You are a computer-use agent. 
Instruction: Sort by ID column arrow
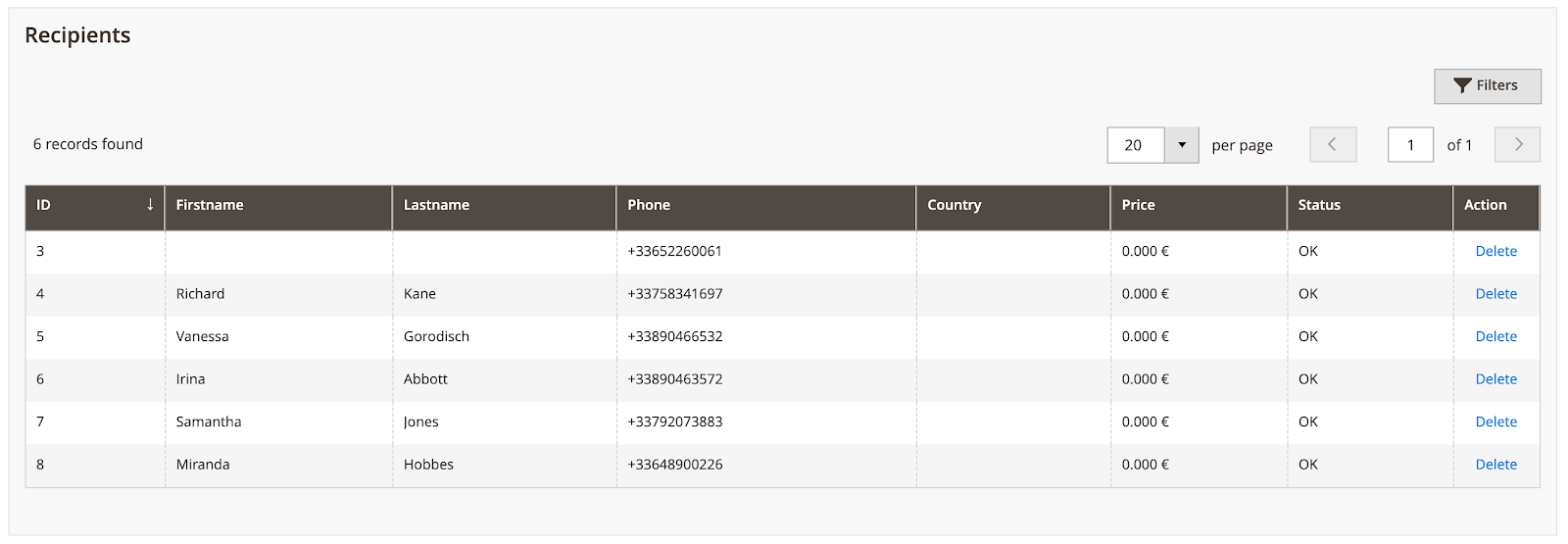coord(150,205)
